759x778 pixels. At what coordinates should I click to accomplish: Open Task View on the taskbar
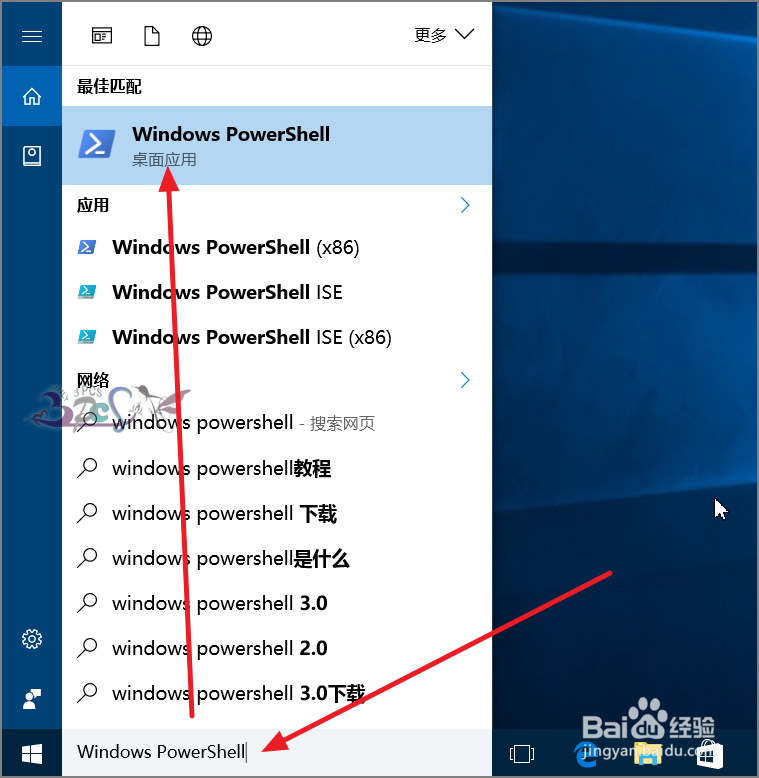521,754
